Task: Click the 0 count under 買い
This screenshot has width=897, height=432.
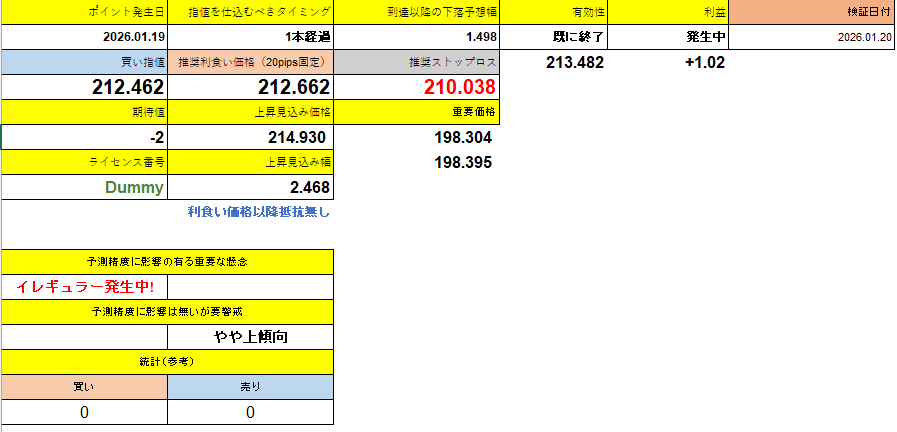Action: tap(85, 412)
